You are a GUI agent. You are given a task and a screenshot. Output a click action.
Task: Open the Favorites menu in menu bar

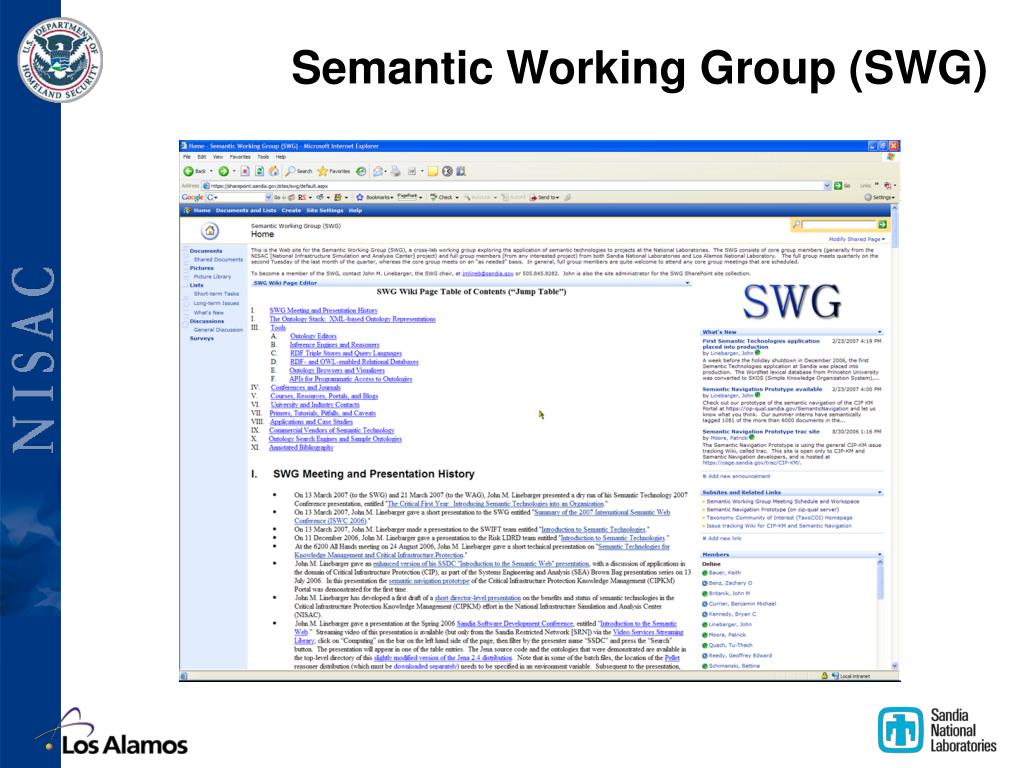[240, 157]
